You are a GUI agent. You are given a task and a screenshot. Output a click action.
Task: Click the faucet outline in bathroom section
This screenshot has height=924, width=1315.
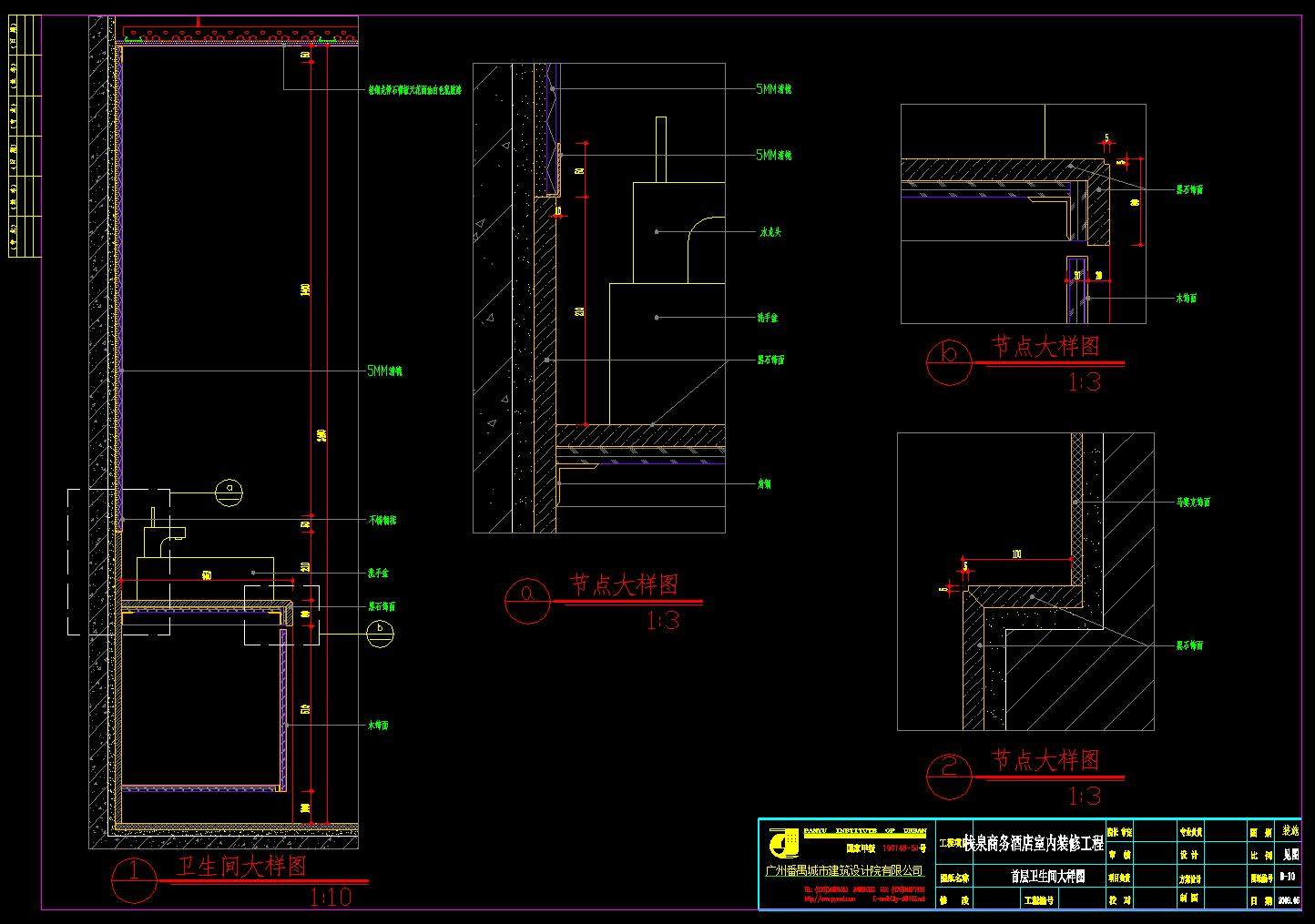point(166,533)
